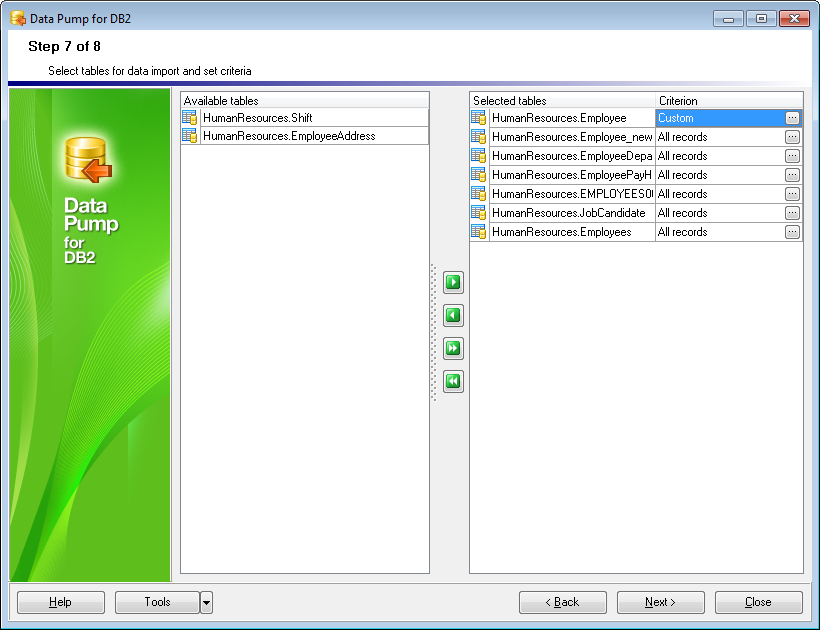Open criterion ellipsis for HumanResources.JobCandidate

(x=792, y=213)
